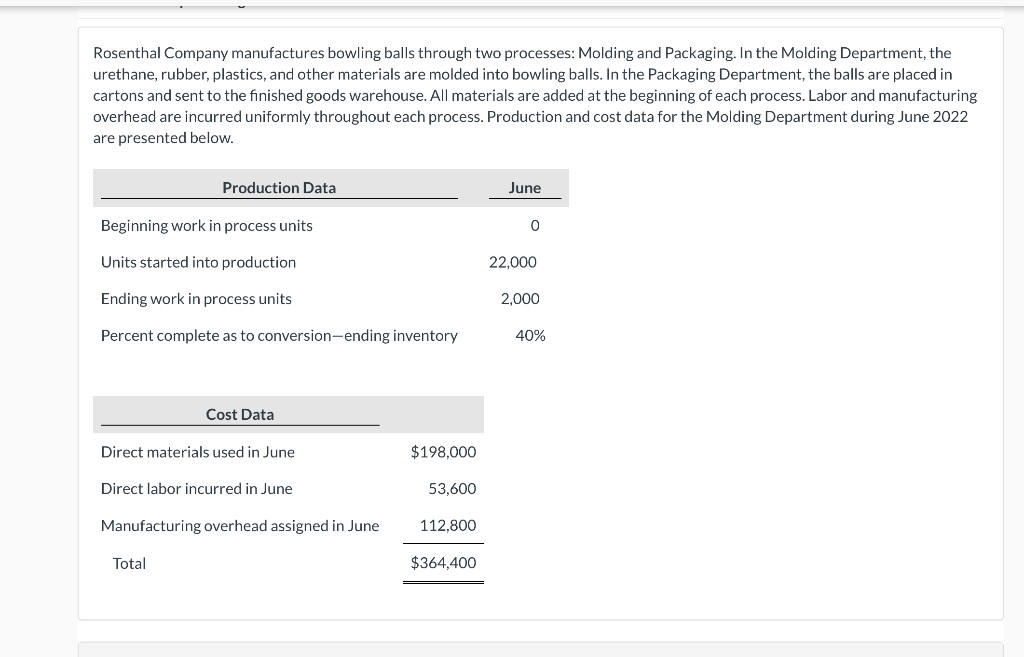Select 'Ending work in process units' label
The image size is (1024, 657).
coord(196,298)
